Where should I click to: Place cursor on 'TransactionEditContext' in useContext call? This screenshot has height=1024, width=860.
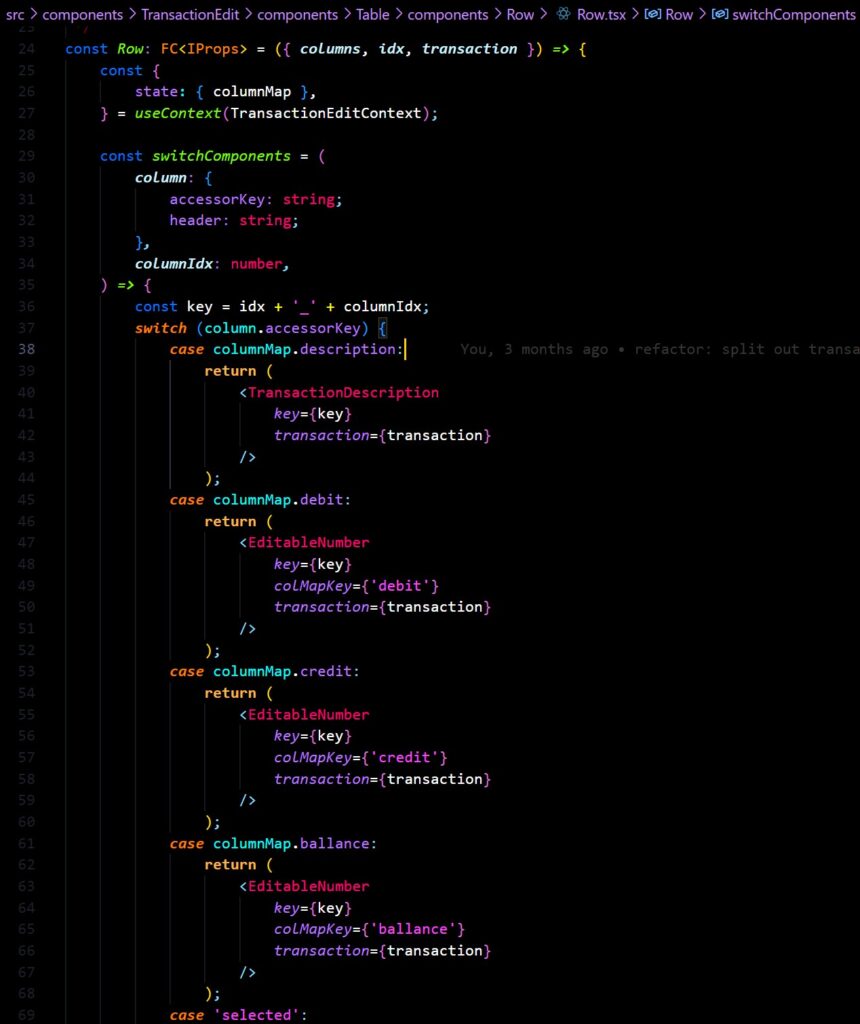pyautogui.click(x=326, y=113)
